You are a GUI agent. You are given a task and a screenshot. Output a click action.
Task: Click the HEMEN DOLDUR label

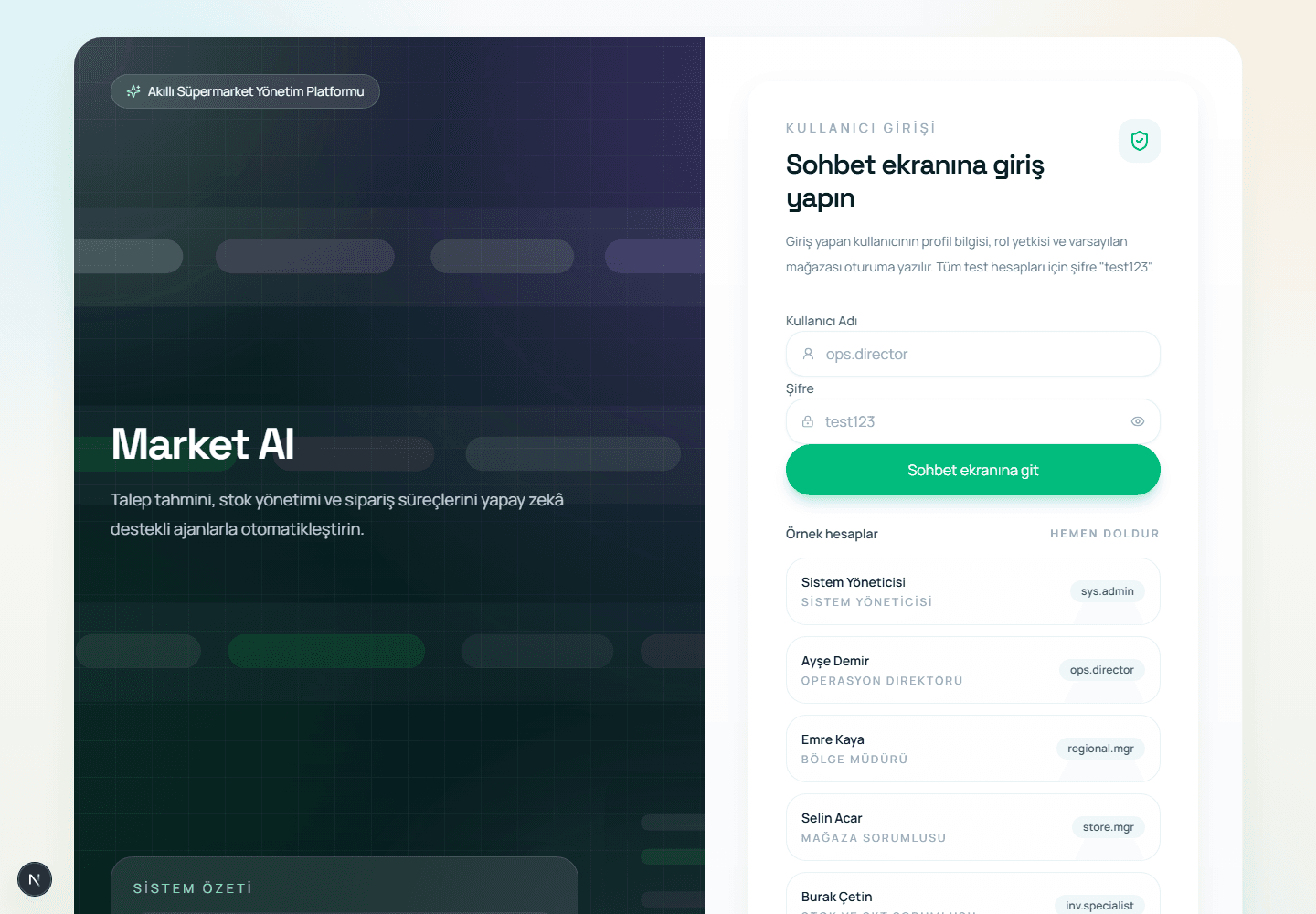(x=1105, y=534)
